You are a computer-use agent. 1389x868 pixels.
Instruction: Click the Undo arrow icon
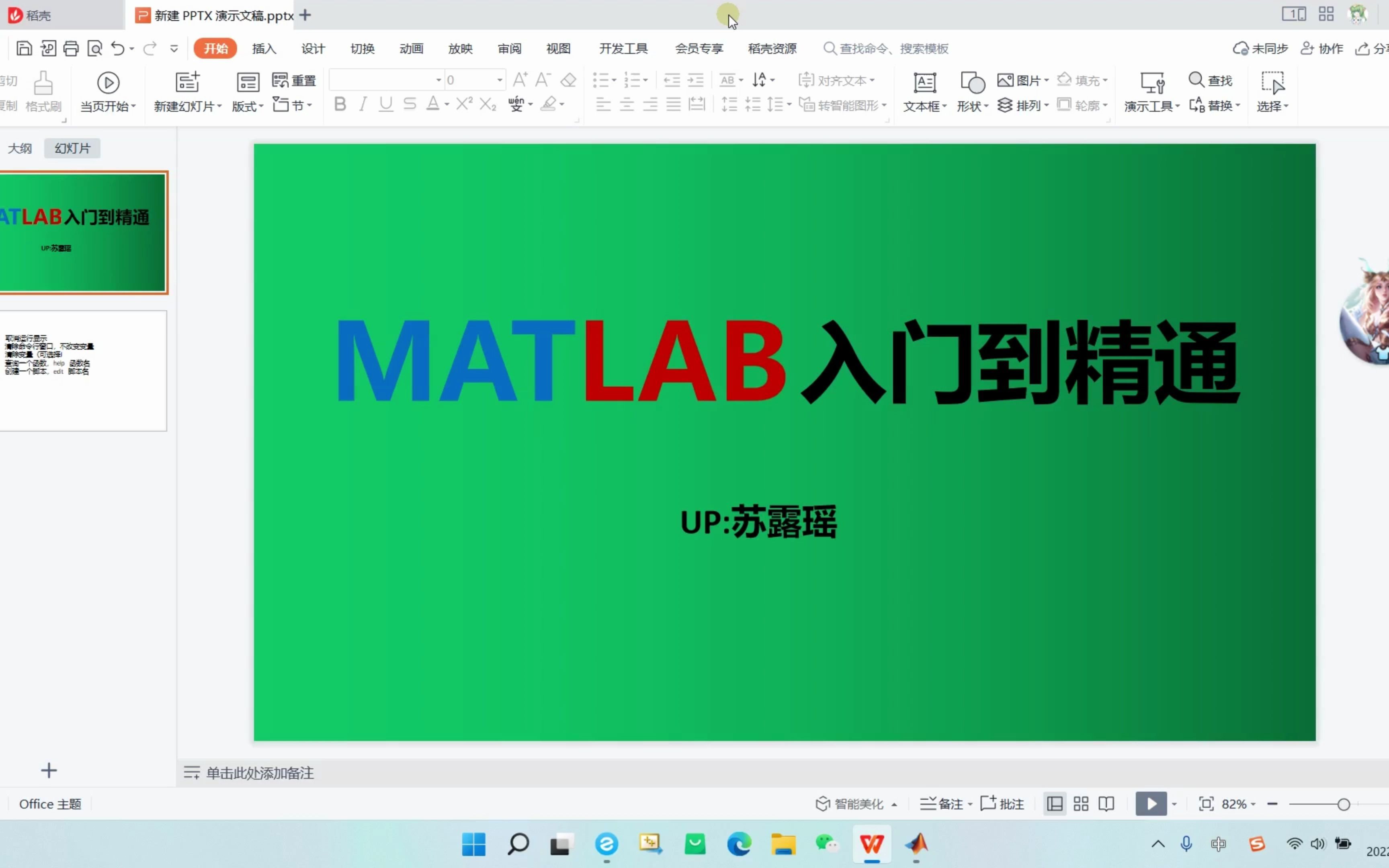tap(118, 48)
